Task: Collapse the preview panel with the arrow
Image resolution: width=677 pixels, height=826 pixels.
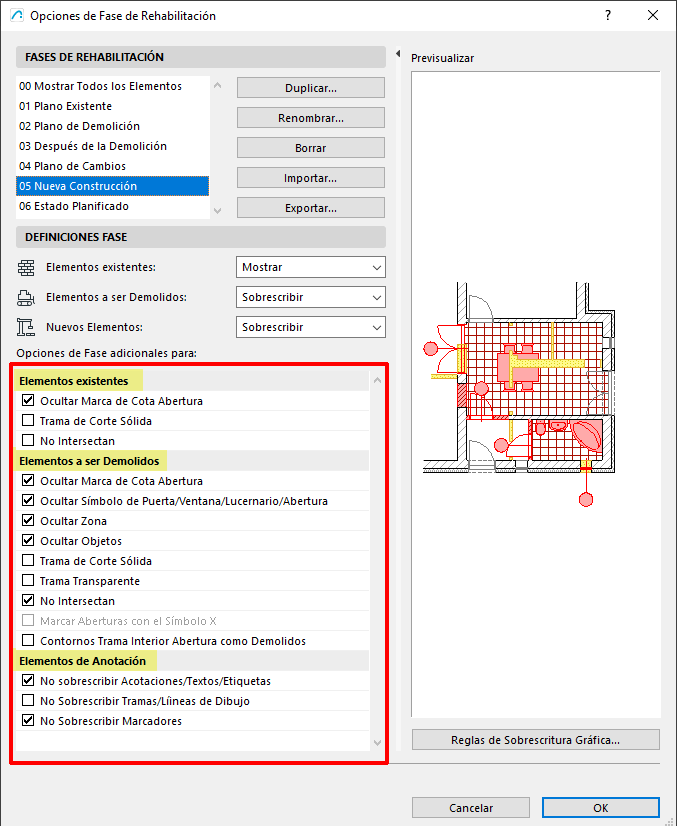Action: tap(398, 53)
